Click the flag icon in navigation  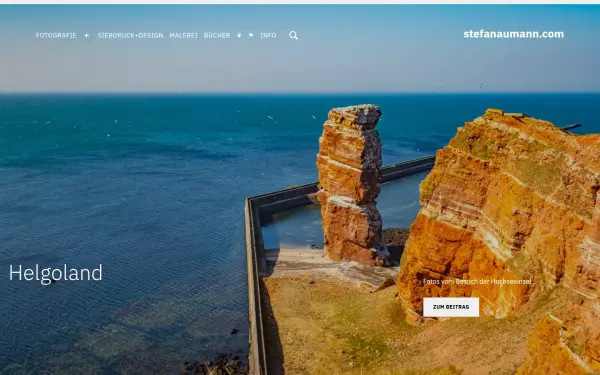[x=251, y=35]
